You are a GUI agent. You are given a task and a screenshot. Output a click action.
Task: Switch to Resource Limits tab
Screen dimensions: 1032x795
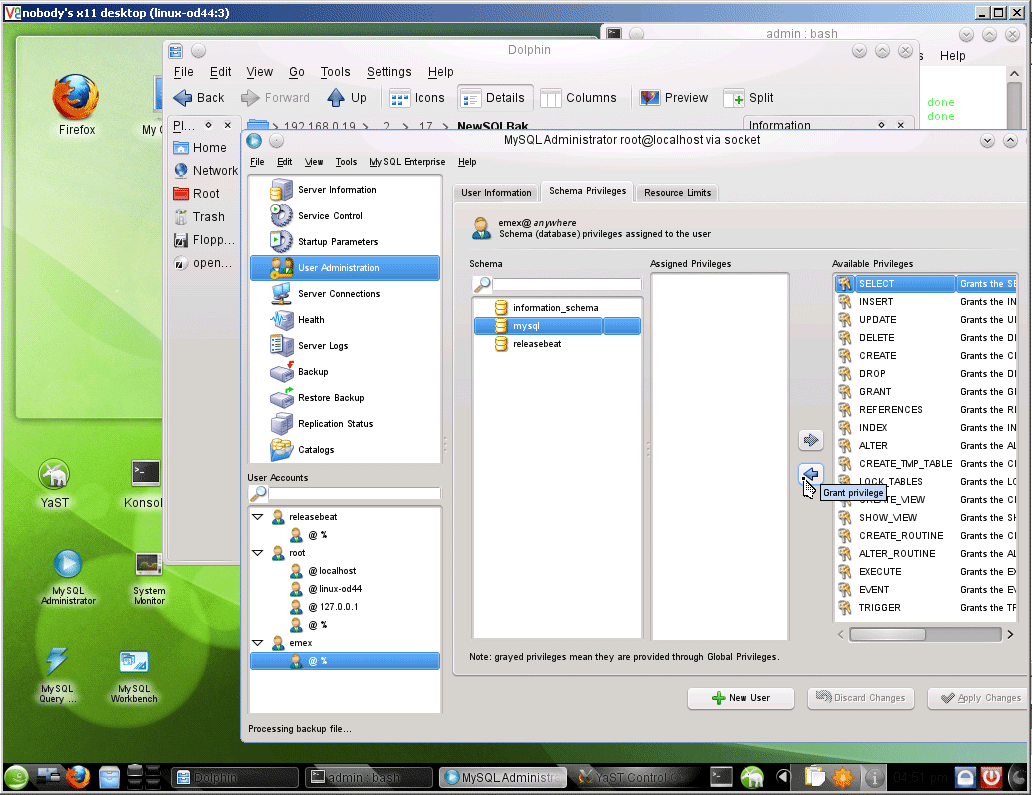coord(677,193)
